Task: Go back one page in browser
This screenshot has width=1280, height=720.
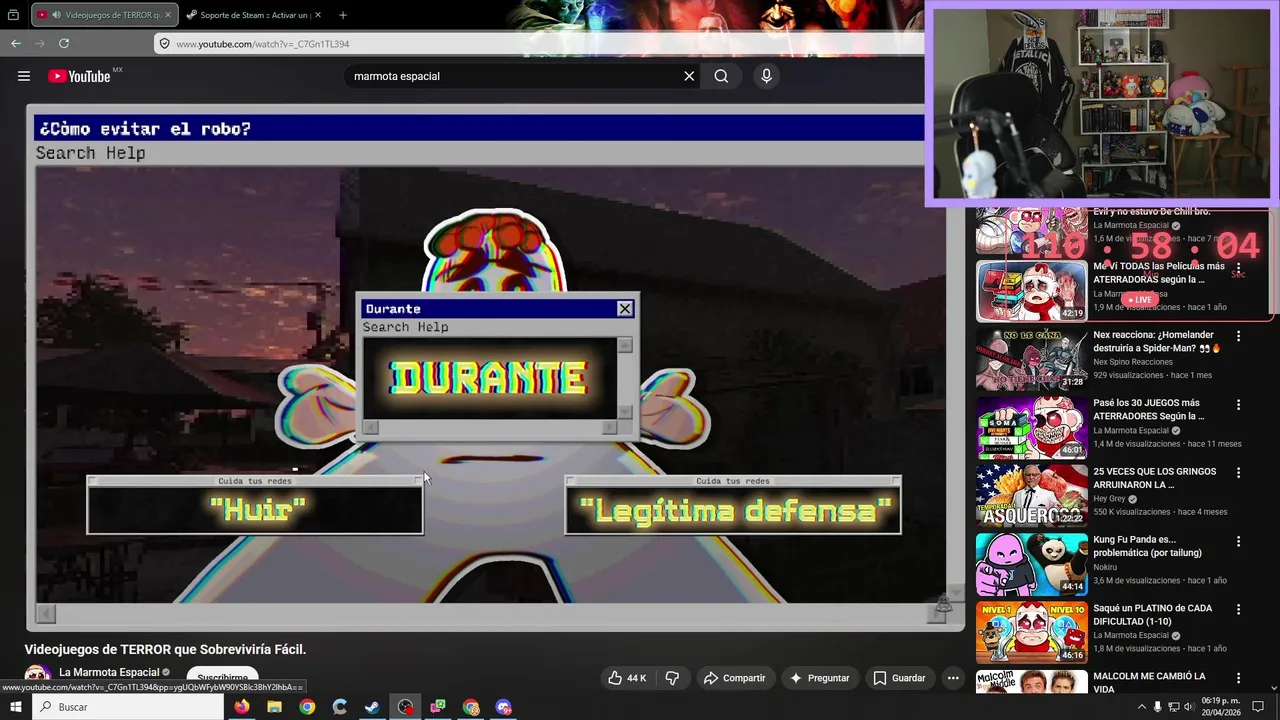Action: [16, 44]
